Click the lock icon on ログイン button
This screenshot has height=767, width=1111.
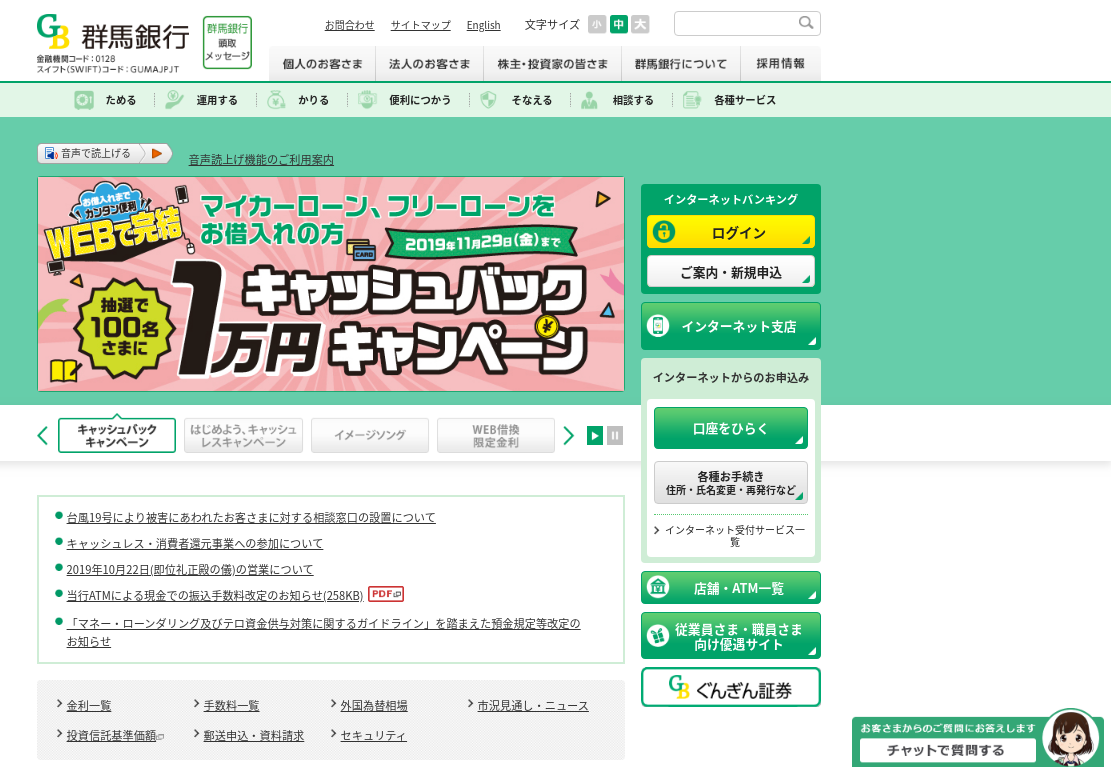coord(664,231)
